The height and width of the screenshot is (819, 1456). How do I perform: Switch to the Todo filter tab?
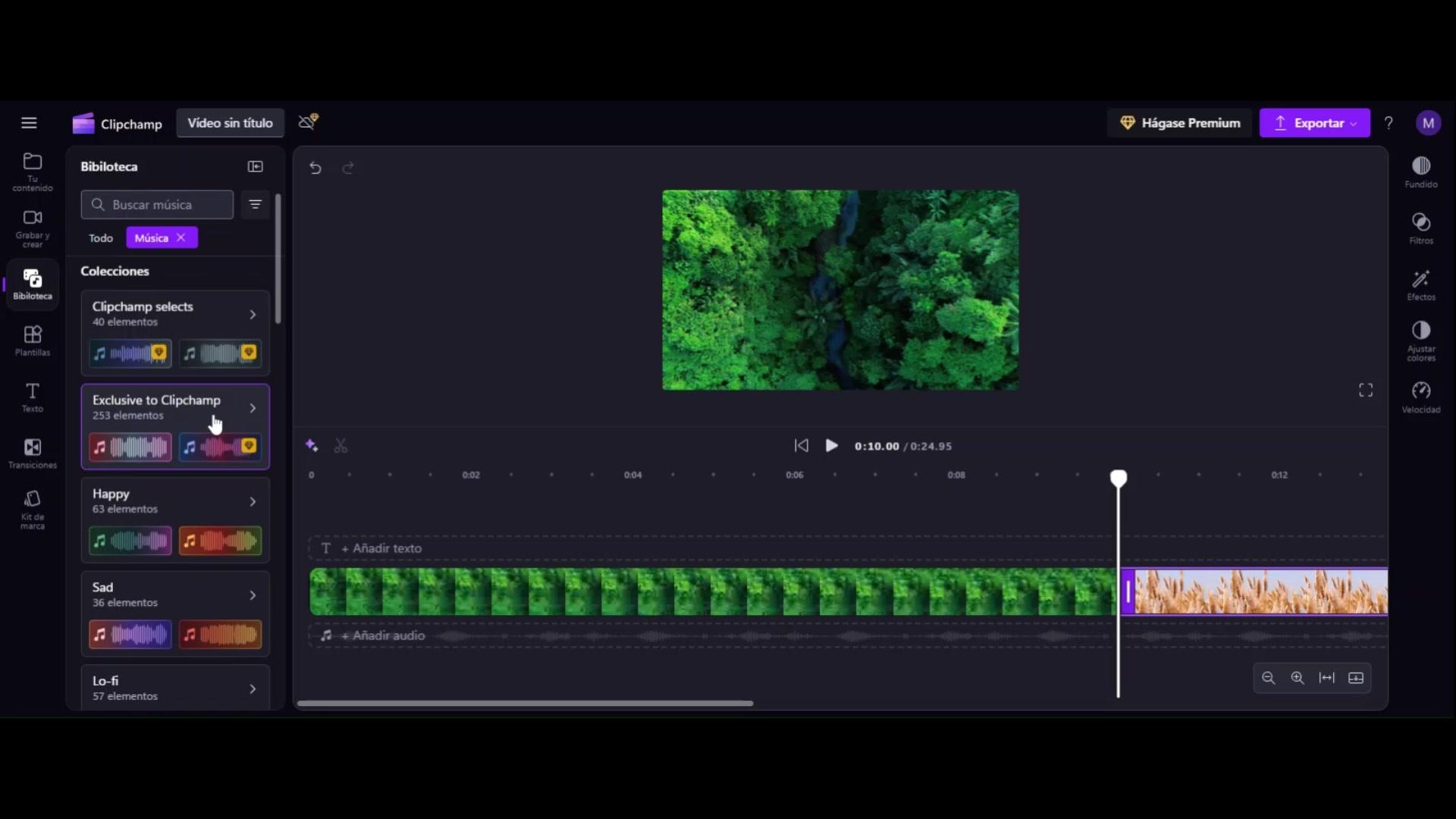pyautogui.click(x=100, y=238)
